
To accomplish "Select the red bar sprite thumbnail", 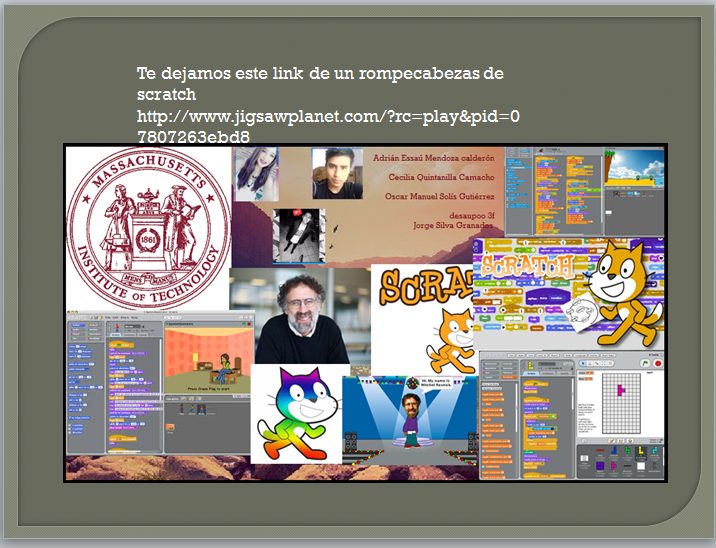I will click(x=600, y=451).
